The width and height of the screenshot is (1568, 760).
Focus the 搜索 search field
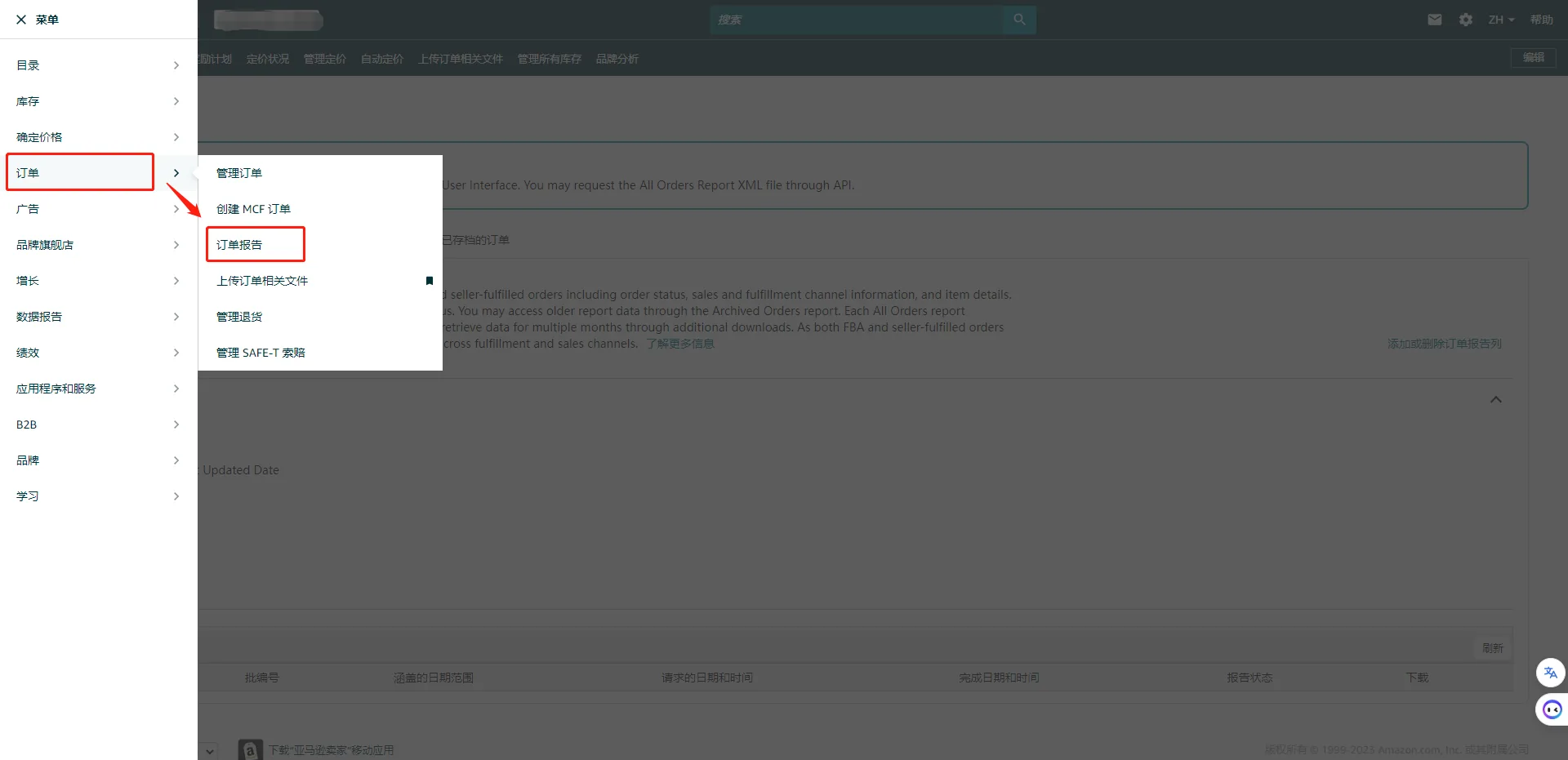point(857,20)
